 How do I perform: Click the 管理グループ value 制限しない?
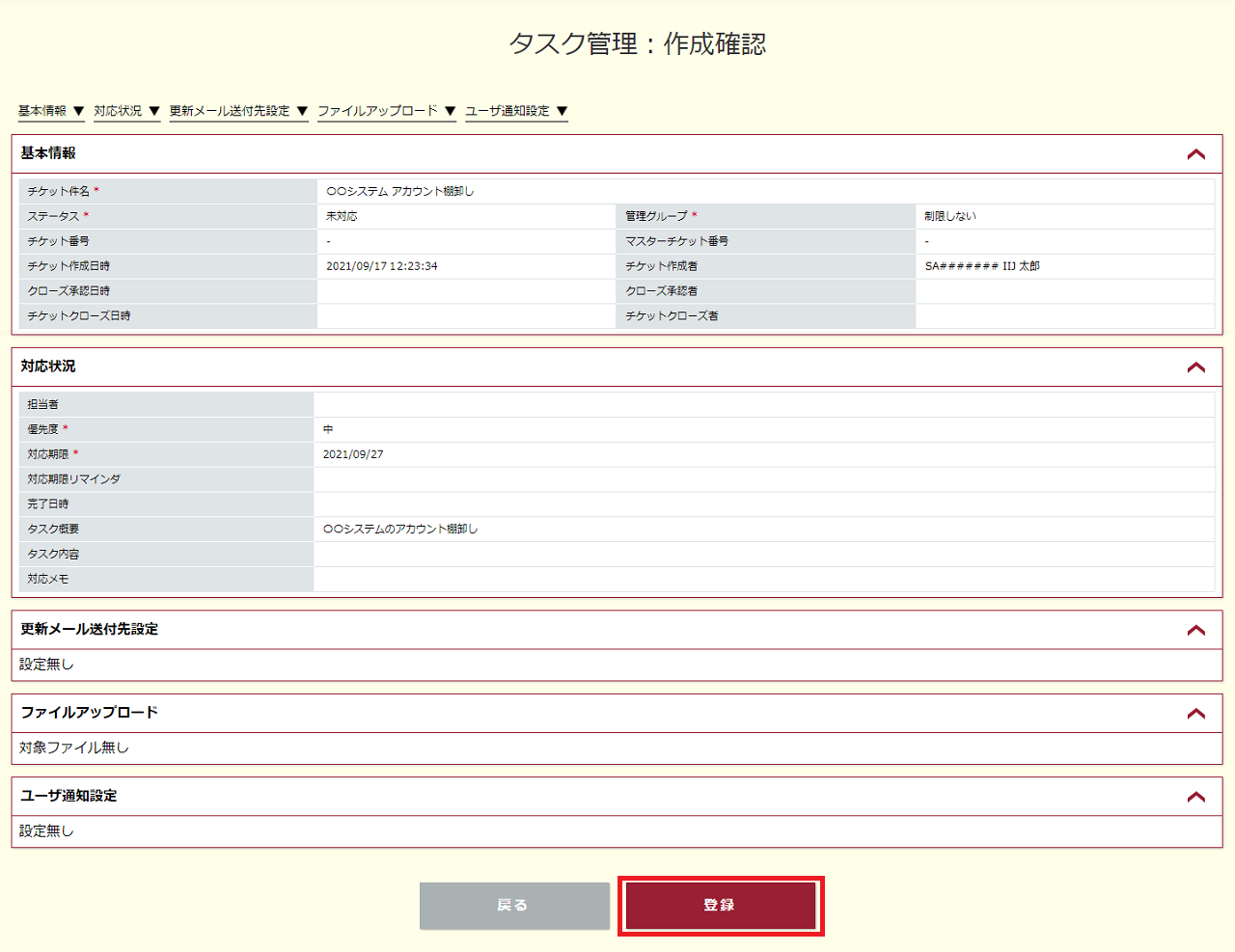pyautogui.click(x=950, y=216)
